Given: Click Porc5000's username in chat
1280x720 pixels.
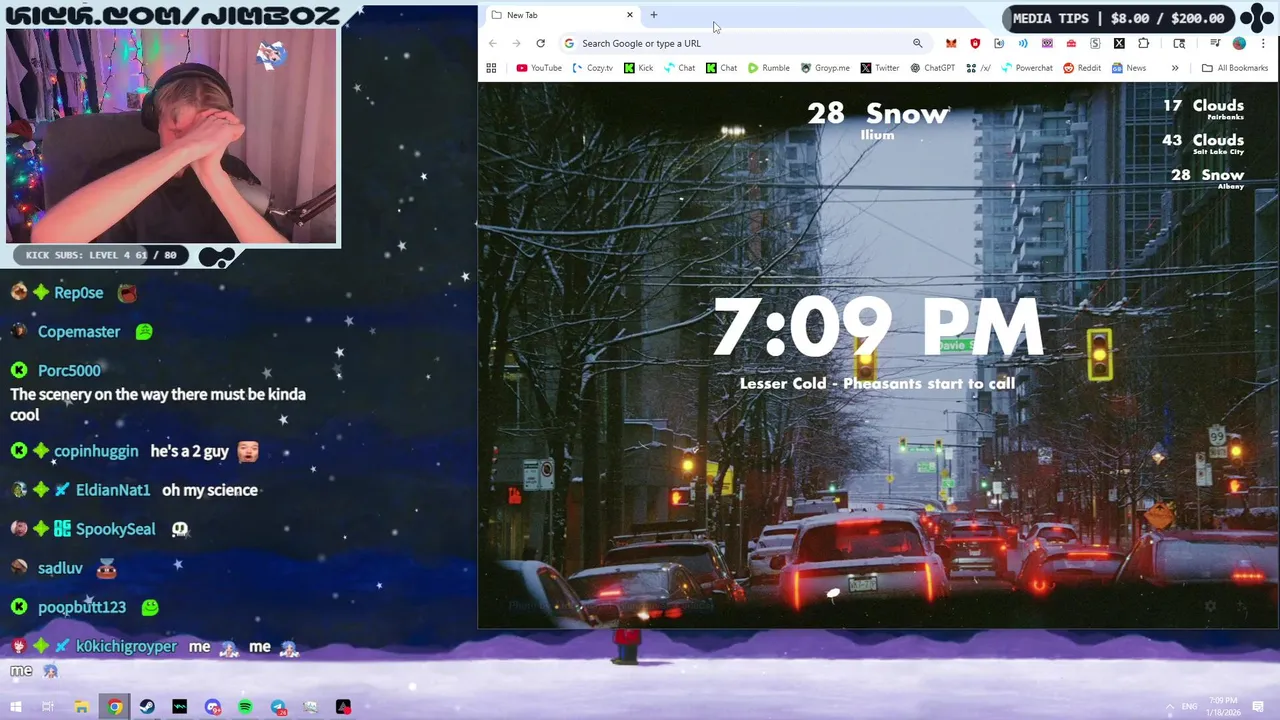Looking at the screenshot, I should pos(69,370).
